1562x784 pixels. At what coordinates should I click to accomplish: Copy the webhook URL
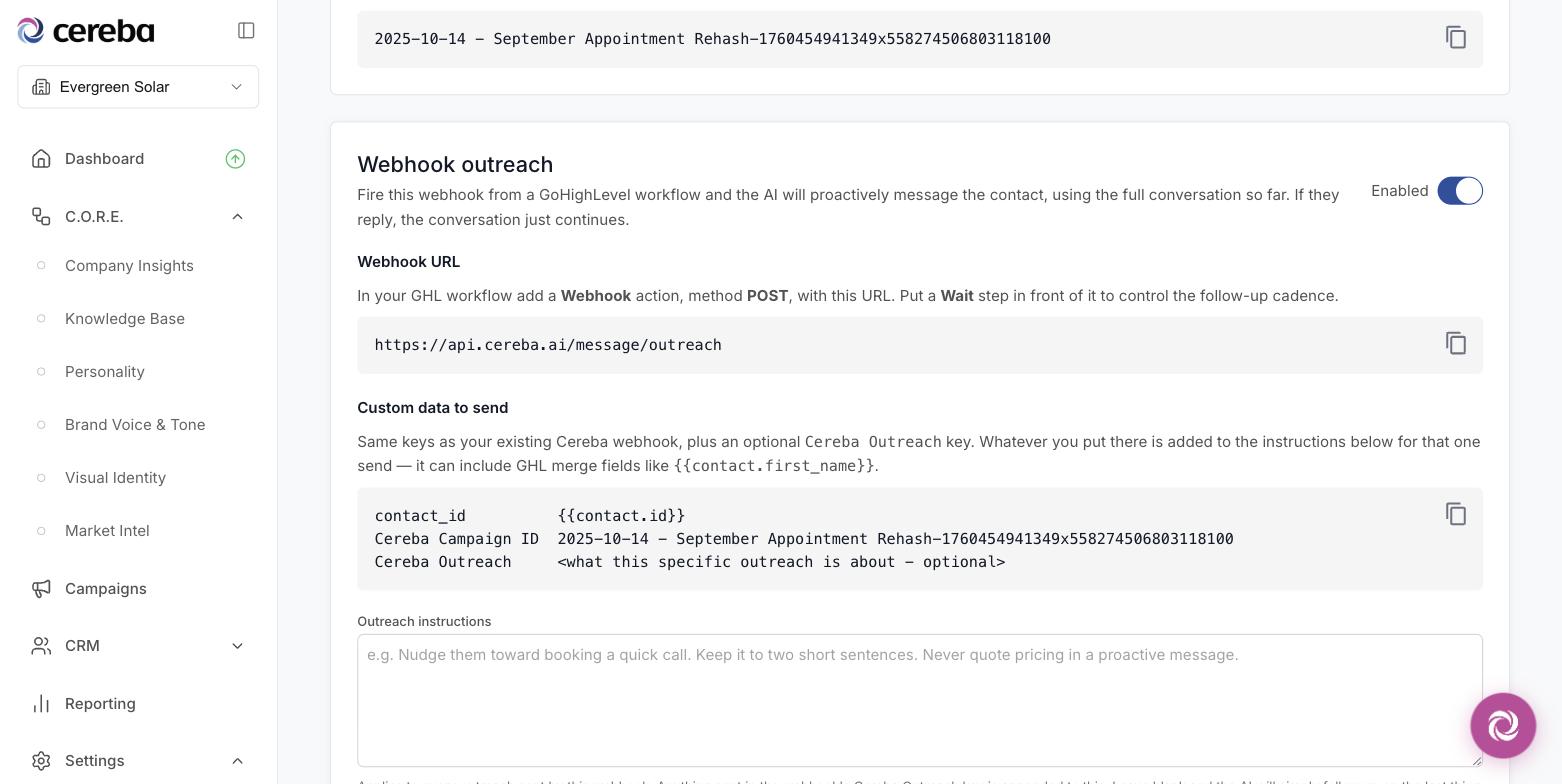(1456, 344)
